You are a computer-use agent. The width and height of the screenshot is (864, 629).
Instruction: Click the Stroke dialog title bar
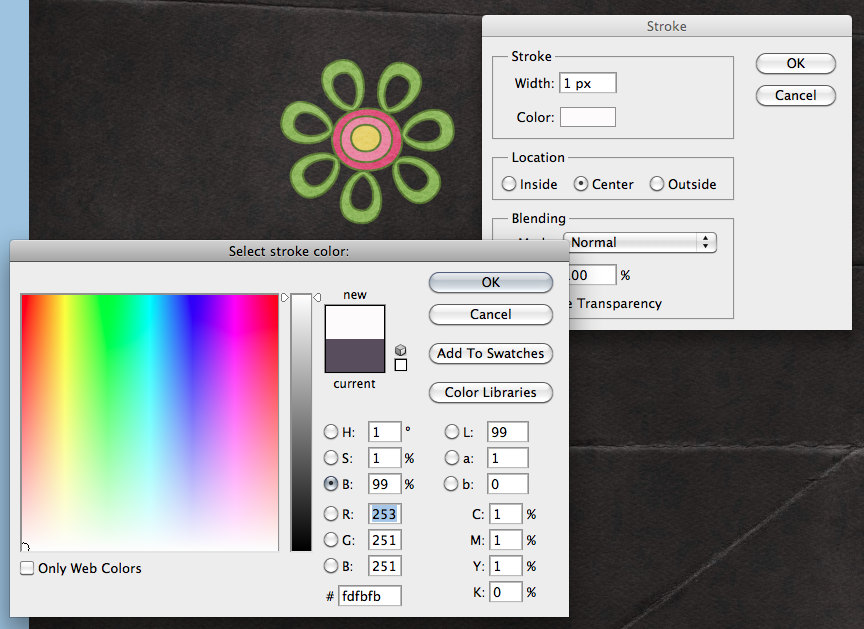click(667, 26)
